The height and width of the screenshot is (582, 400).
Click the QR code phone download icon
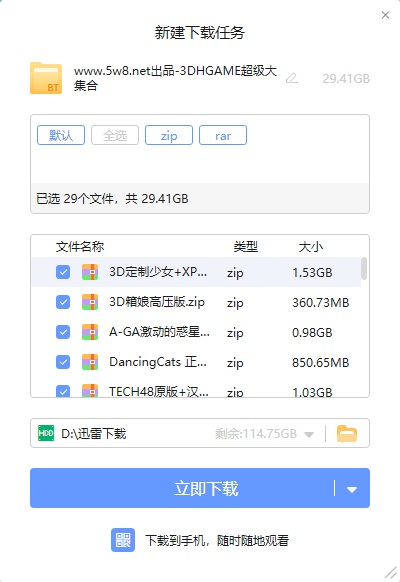[123, 540]
